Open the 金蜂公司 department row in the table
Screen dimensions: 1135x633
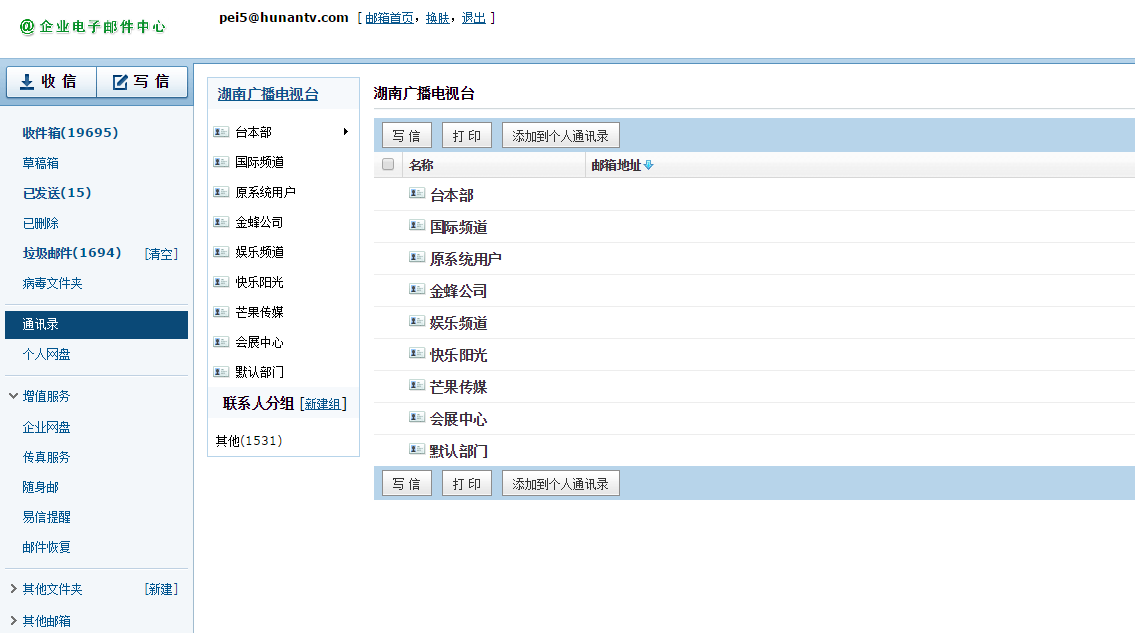[458, 291]
